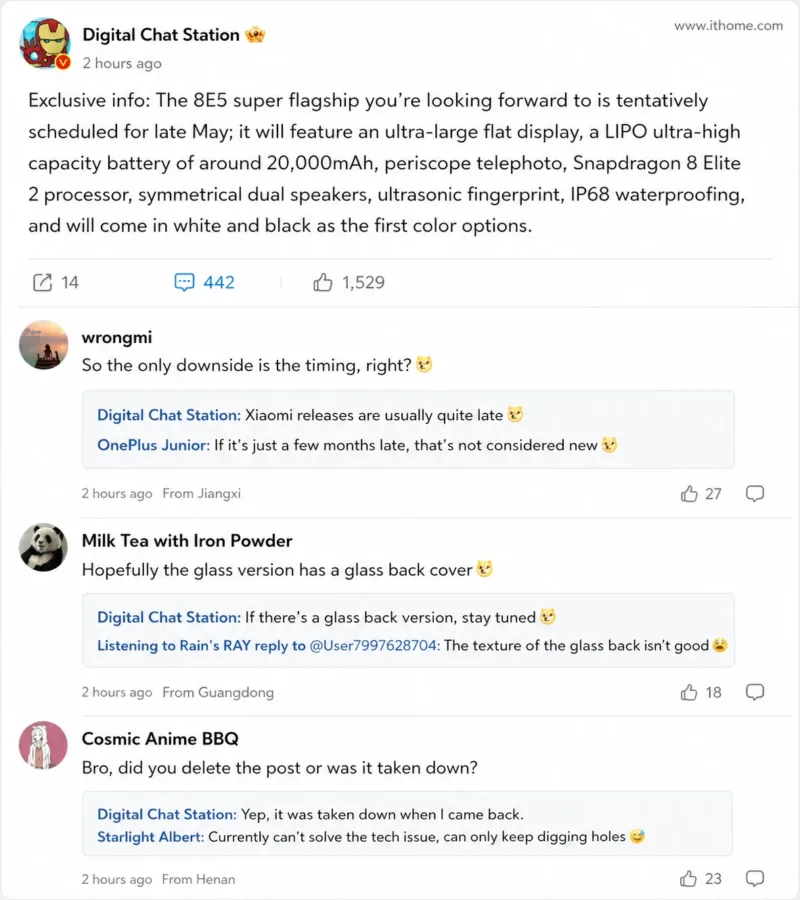
Task: Like wrongmi's comment with 27 likes
Action: (689, 493)
